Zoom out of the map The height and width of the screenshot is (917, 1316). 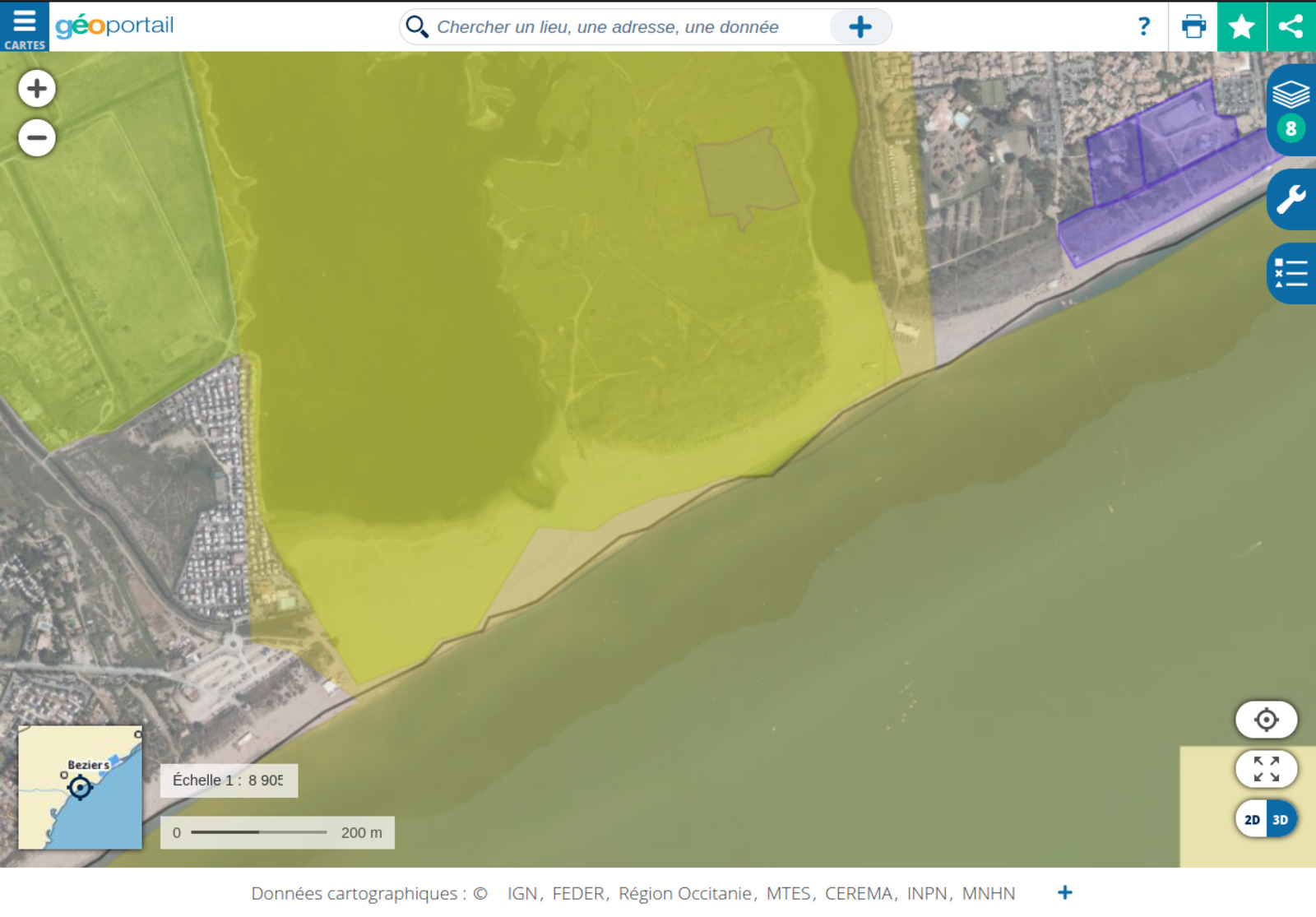click(37, 137)
